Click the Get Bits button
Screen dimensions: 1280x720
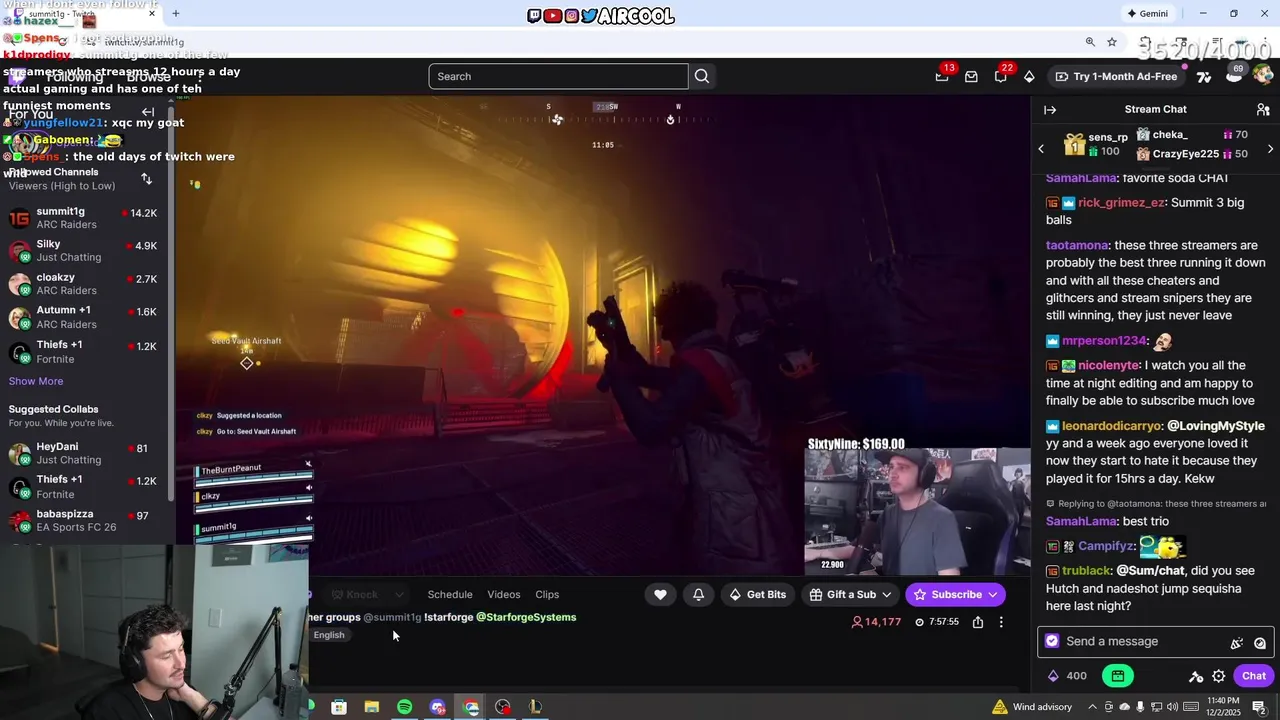757,595
